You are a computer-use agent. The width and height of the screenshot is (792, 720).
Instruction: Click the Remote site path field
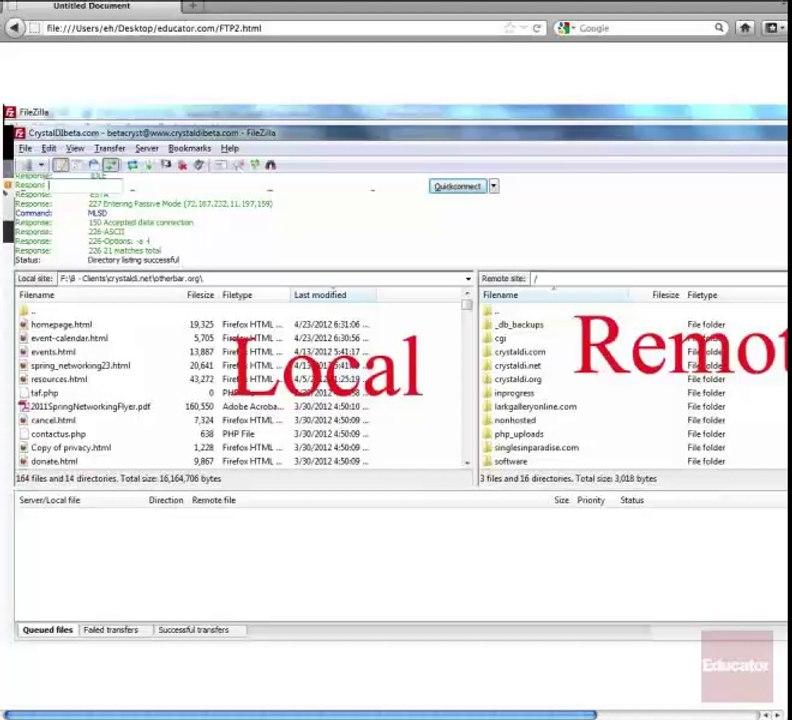[x=659, y=278]
